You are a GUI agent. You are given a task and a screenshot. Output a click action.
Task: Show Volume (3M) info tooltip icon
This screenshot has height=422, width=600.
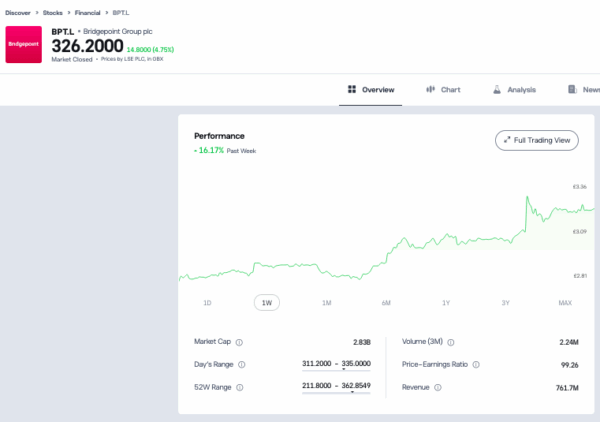tap(451, 342)
